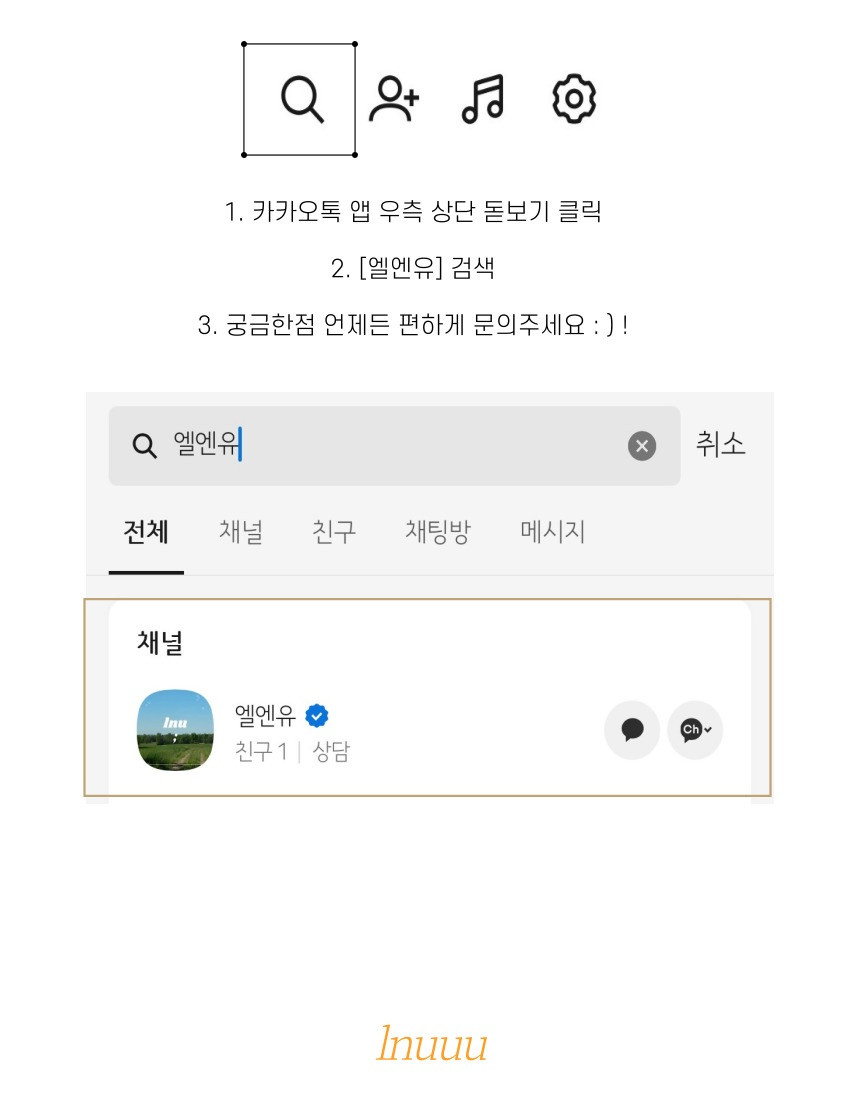This screenshot has width=860, height=1100.
Task: Open the settings gear icon
Action: pos(575,99)
